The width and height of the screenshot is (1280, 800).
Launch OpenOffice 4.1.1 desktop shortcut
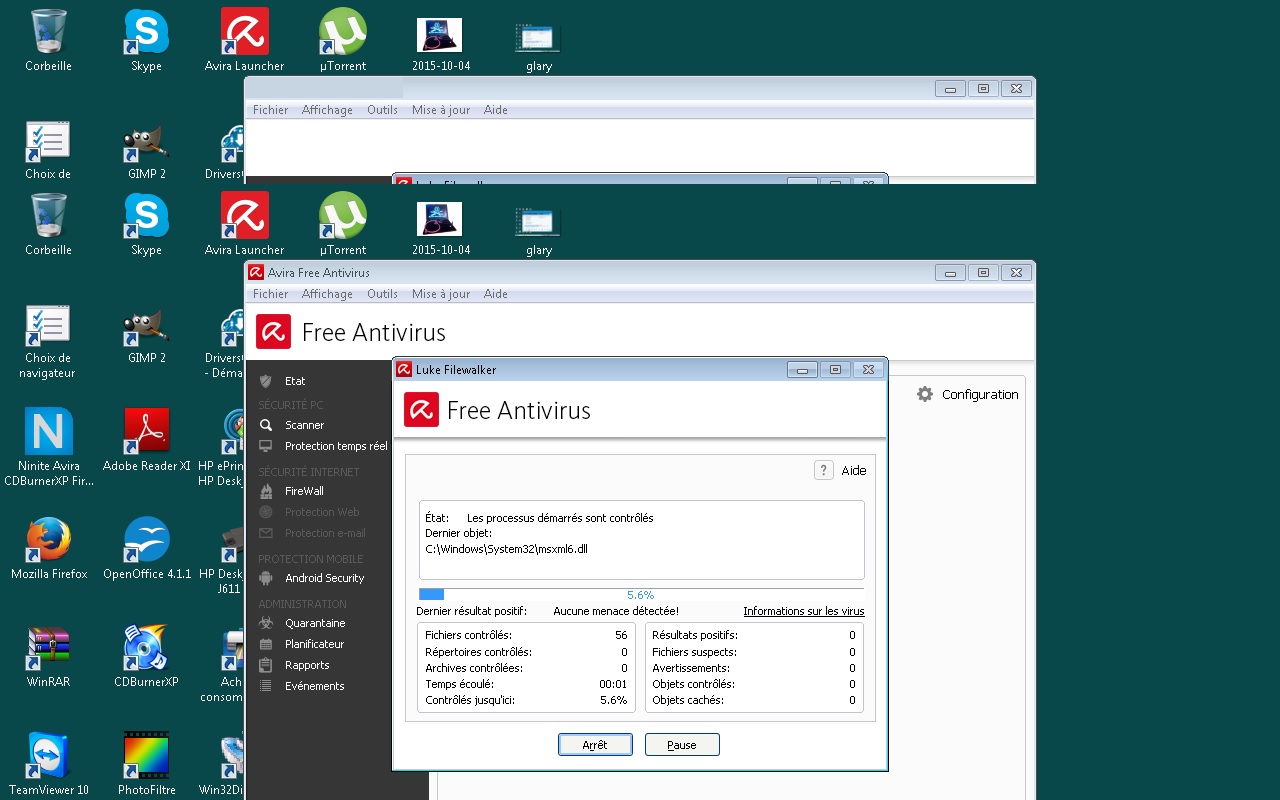click(x=146, y=541)
